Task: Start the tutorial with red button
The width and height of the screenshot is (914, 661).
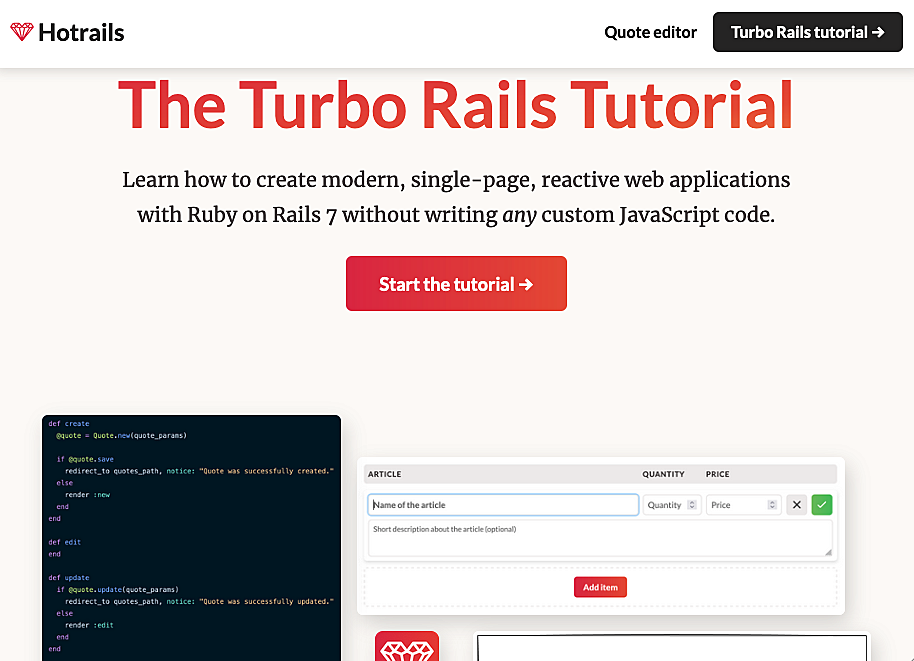Action: click(456, 283)
